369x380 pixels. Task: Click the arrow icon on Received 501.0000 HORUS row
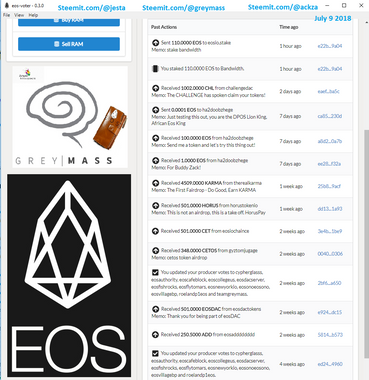155,205
